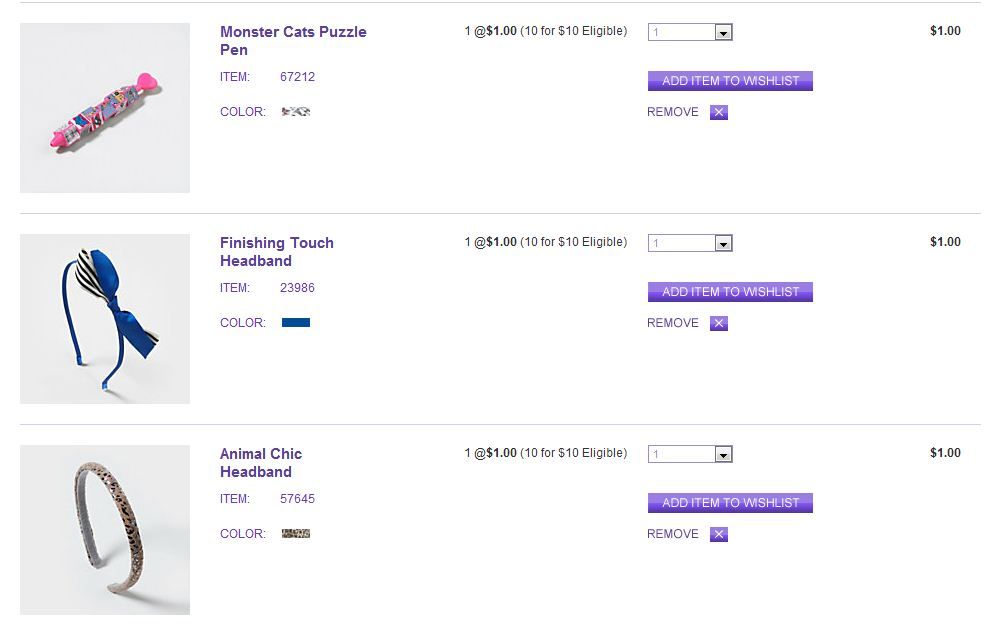View the Monster Cats Puzzle Pen product image
993x635 pixels.
[x=105, y=108]
